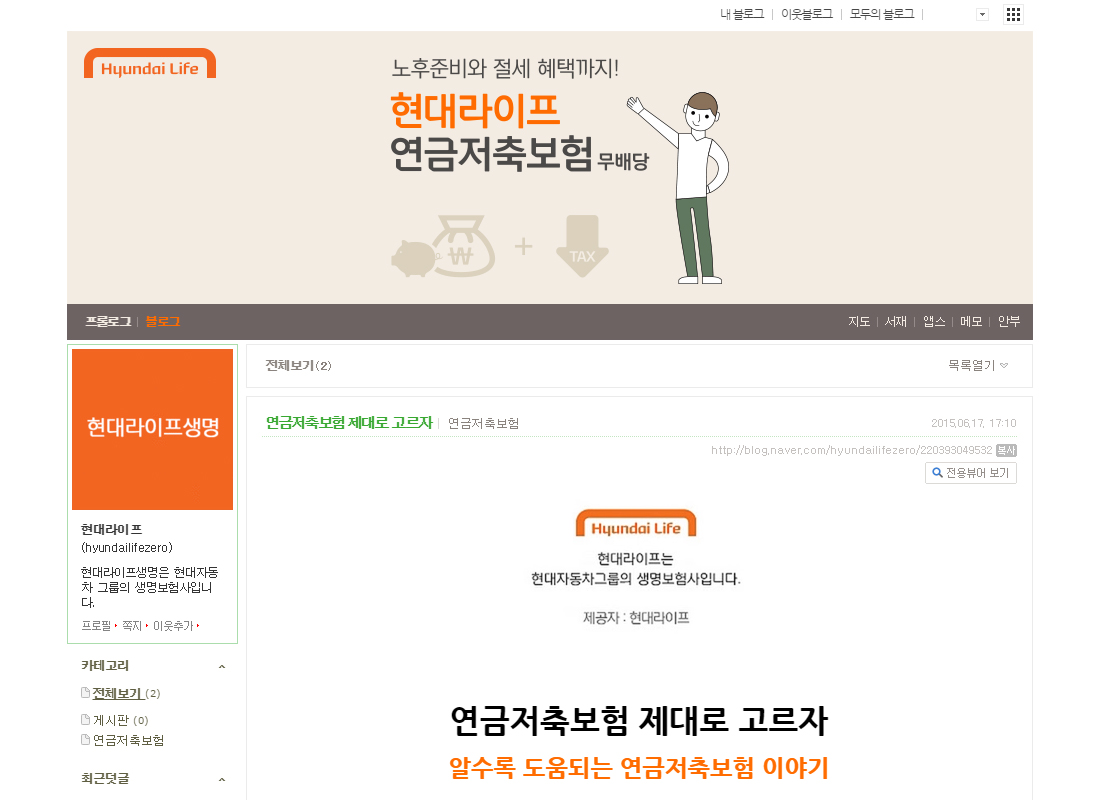Collapse the 최근덧글 section chevron
This screenshot has width=1102, height=800.
coord(222,779)
